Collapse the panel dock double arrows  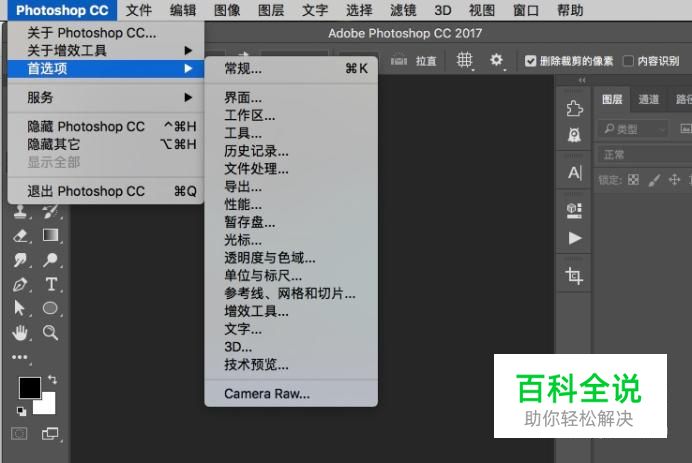pos(582,80)
